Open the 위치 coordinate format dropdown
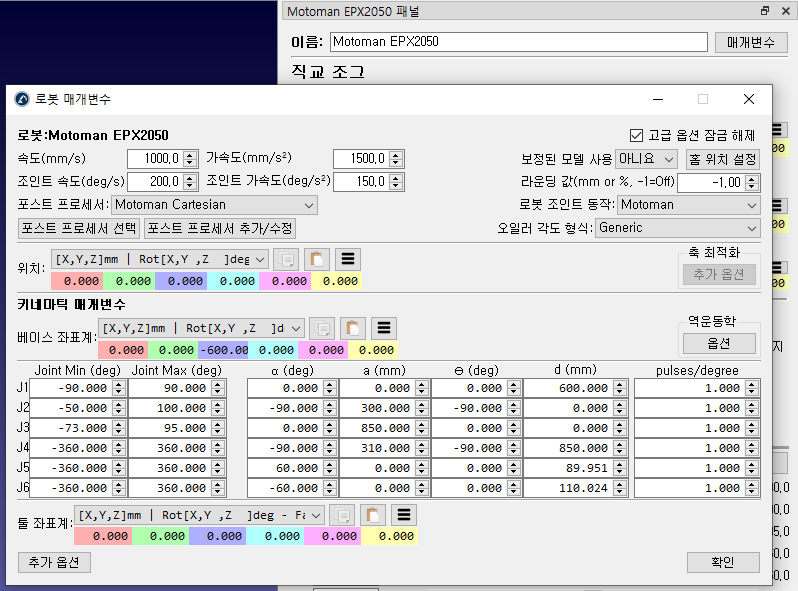Screen dimensions: 798x591 coord(160,260)
